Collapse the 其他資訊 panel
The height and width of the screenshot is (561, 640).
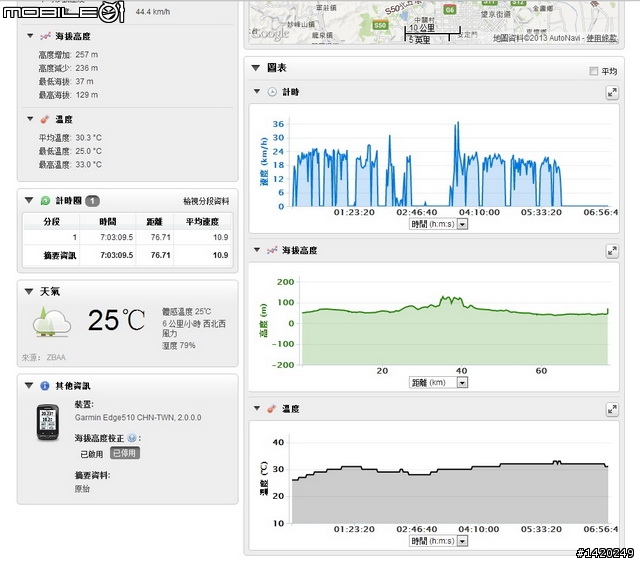[29, 385]
